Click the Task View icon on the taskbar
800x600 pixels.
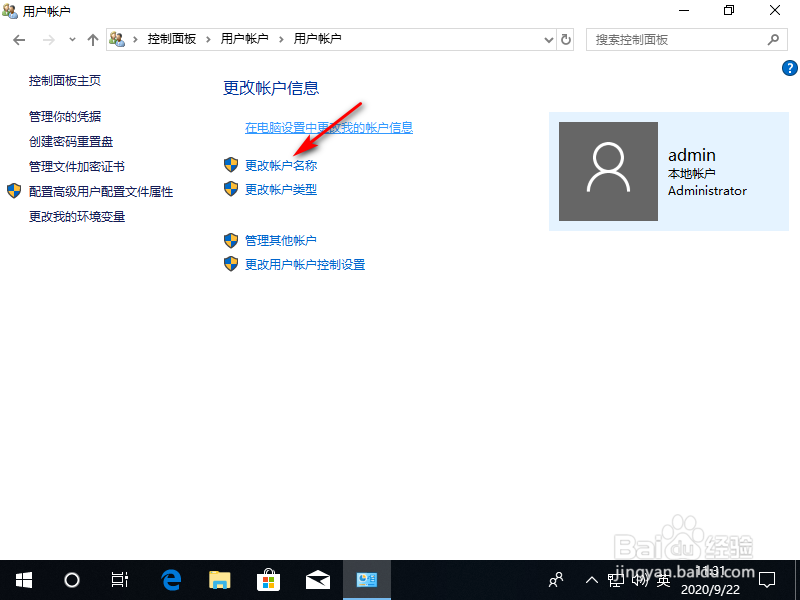pos(120,580)
